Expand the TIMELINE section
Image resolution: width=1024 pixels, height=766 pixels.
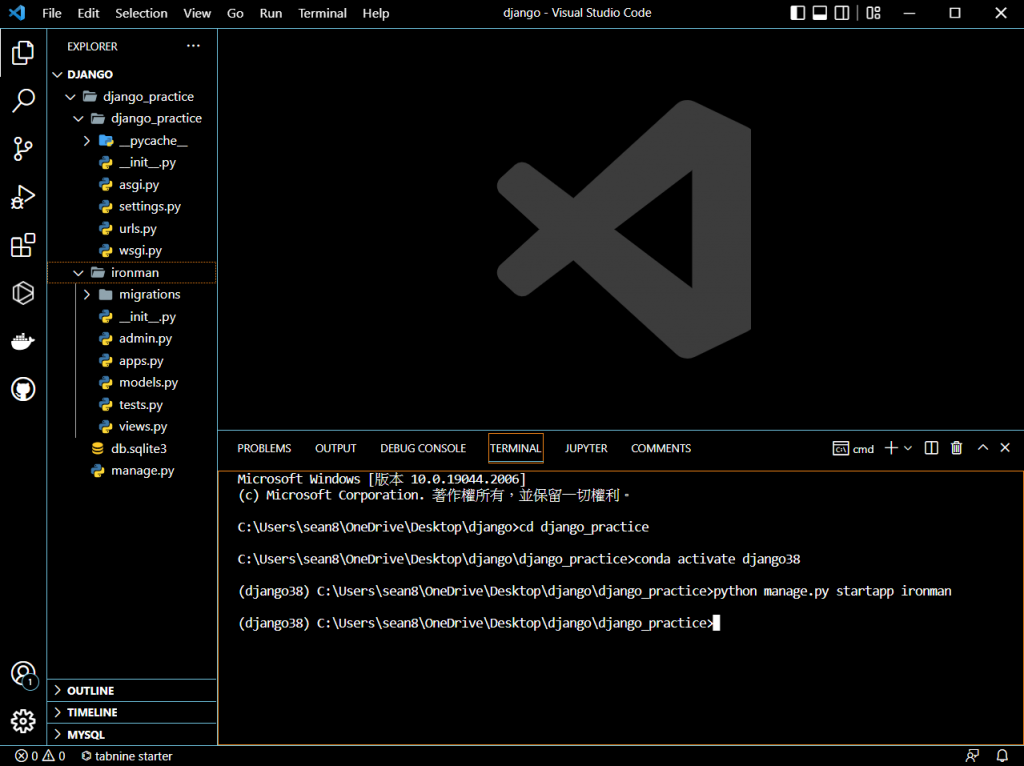(x=132, y=712)
